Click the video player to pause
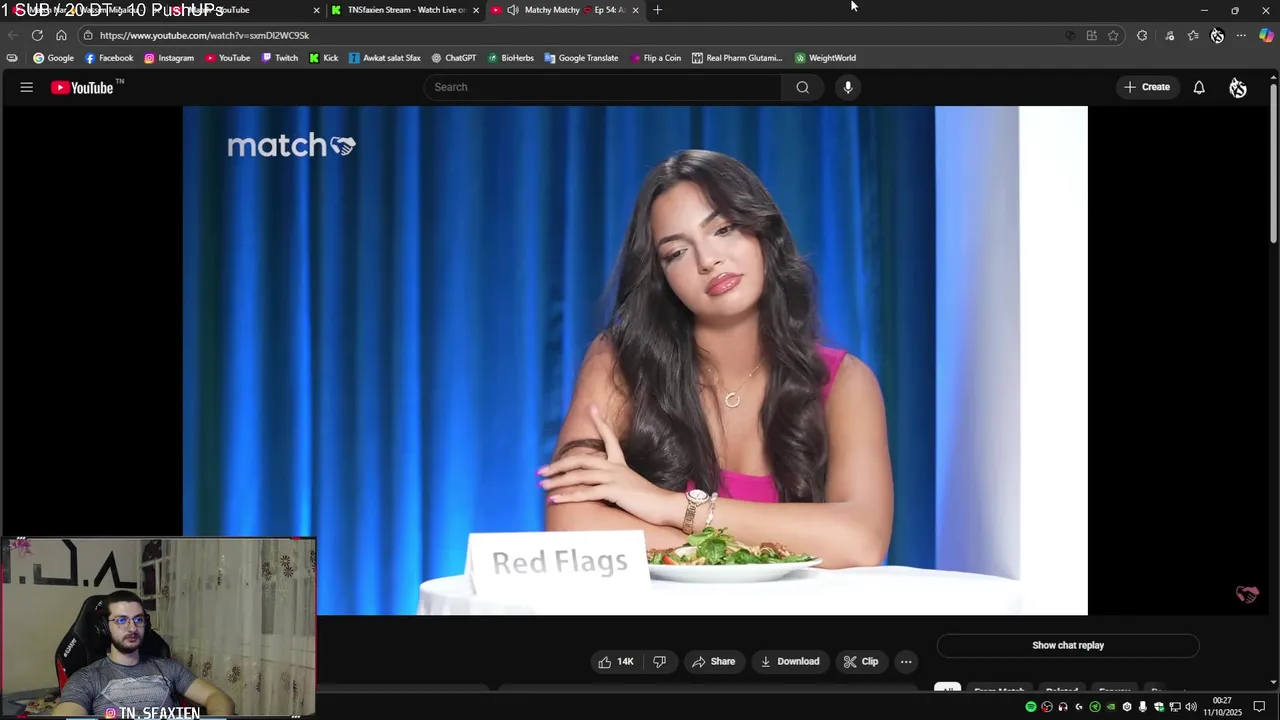Viewport: 1280px width, 720px height. 635,360
